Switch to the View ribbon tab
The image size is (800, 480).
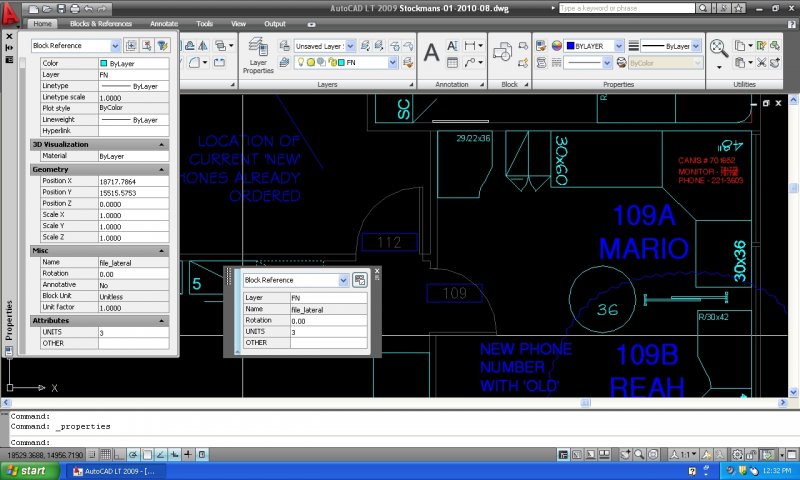coord(238,23)
